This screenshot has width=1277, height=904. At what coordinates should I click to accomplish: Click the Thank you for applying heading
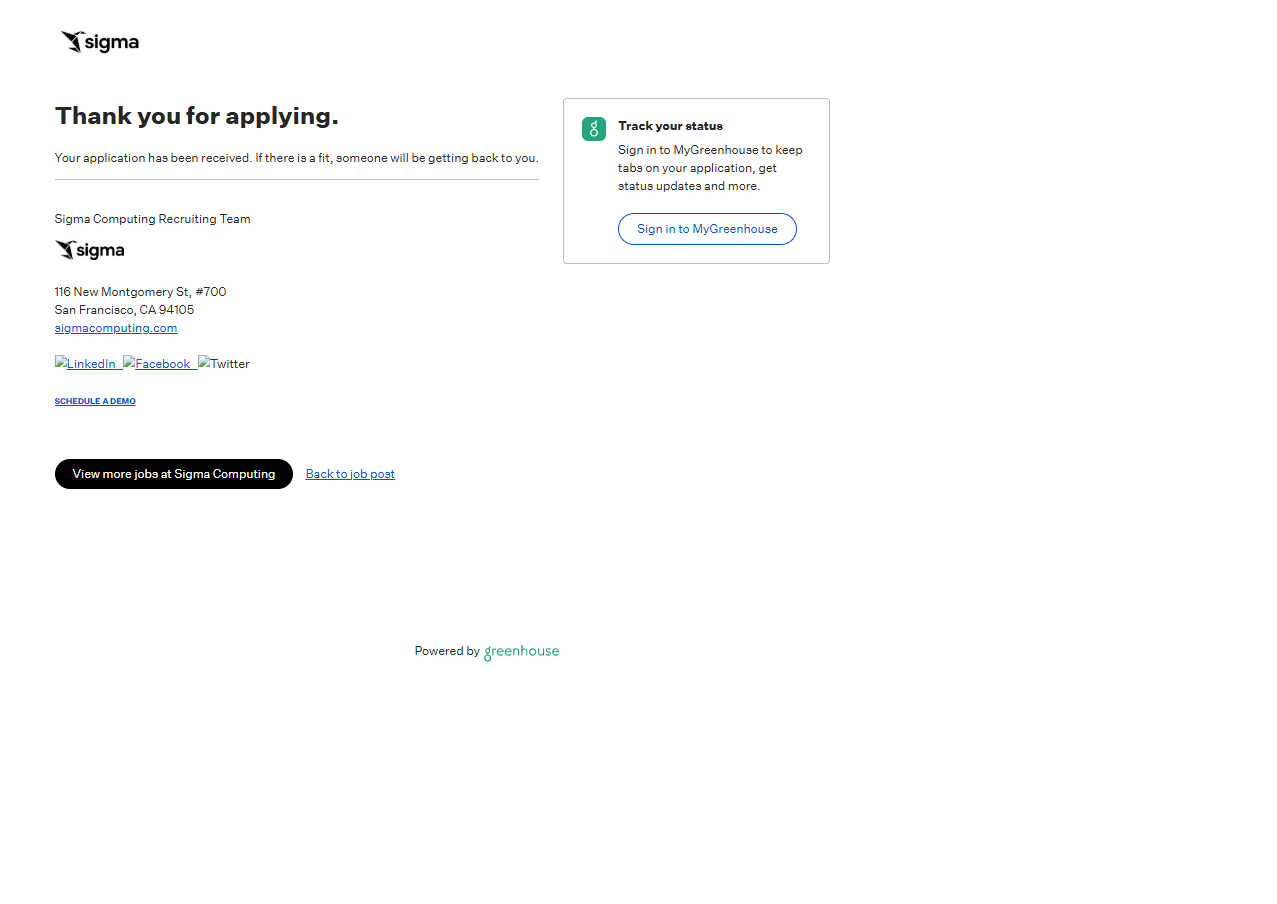197,116
